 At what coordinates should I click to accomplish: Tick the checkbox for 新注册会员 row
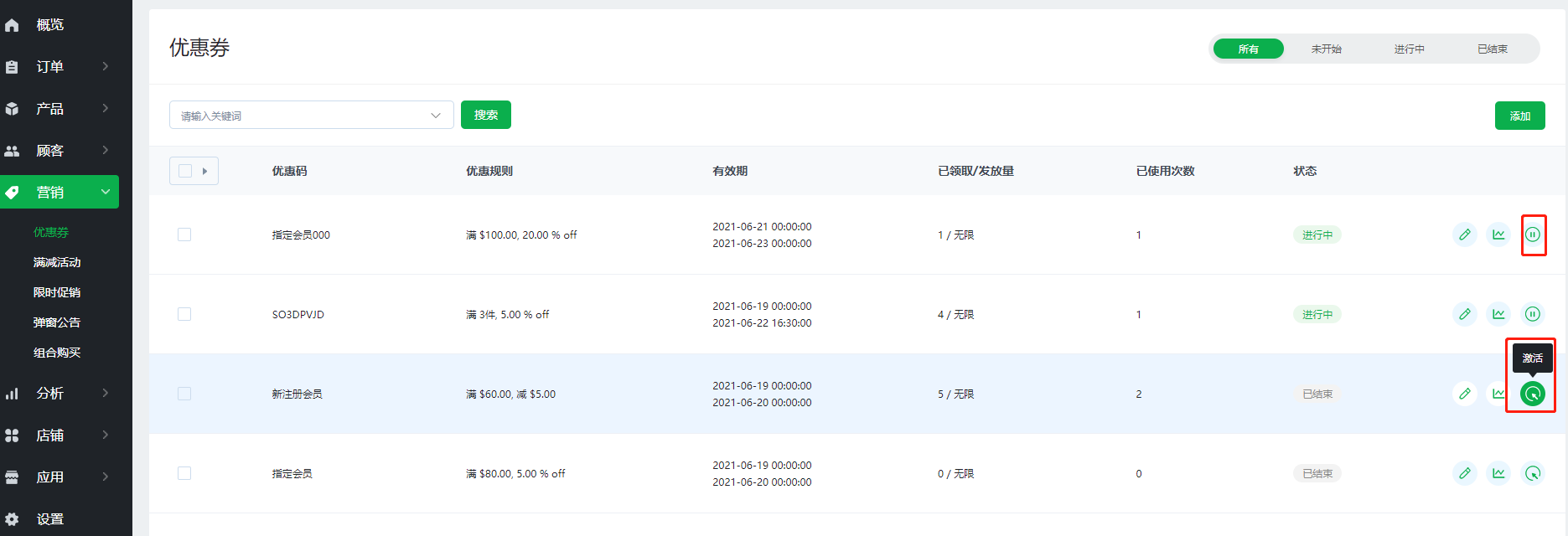coord(184,394)
